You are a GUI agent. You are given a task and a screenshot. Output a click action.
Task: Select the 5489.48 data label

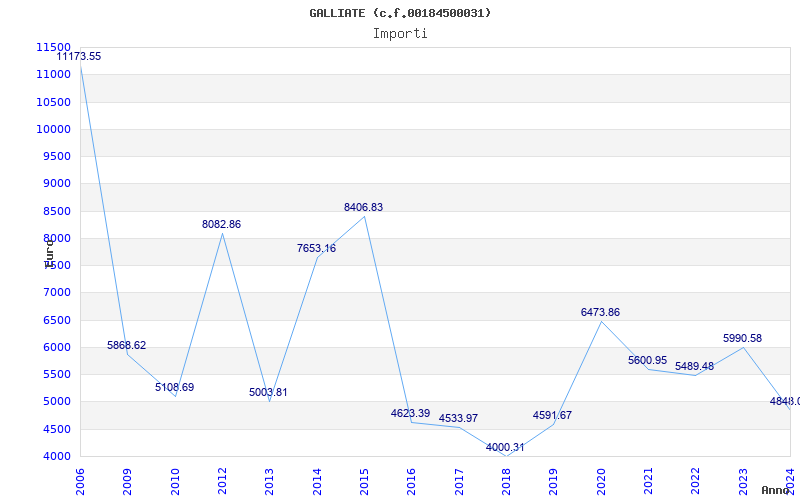click(x=694, y=366)
